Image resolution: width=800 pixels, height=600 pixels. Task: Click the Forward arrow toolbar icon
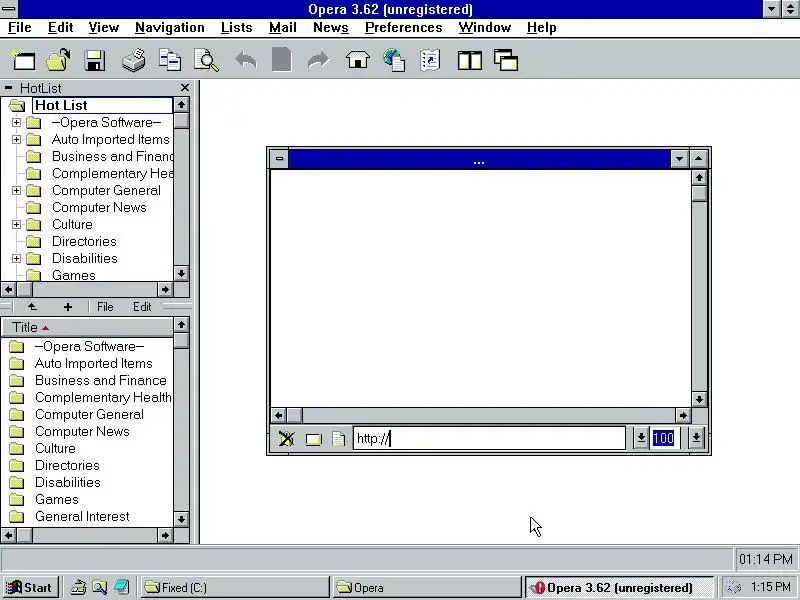click(319, 60)
